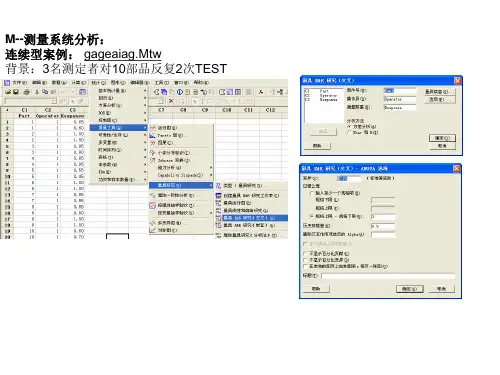Select 方差分析 analysis method radio
Viewport: 500px width, 375px height.
click(349, 127)
